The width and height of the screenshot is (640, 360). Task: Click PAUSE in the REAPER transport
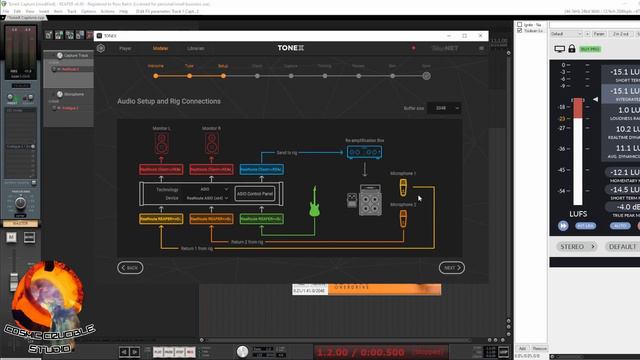coord(169,352)
